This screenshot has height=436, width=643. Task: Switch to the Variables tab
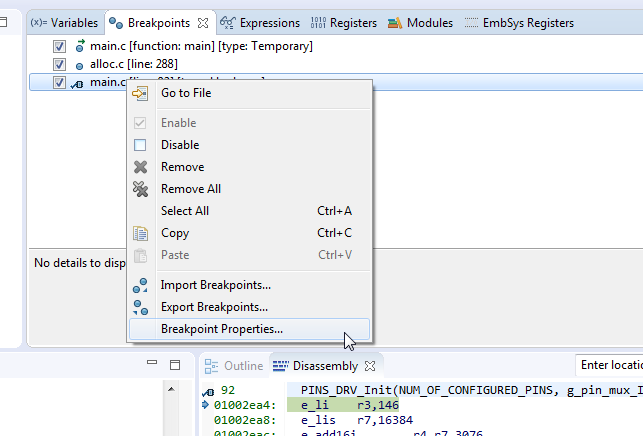click(64, 23)
